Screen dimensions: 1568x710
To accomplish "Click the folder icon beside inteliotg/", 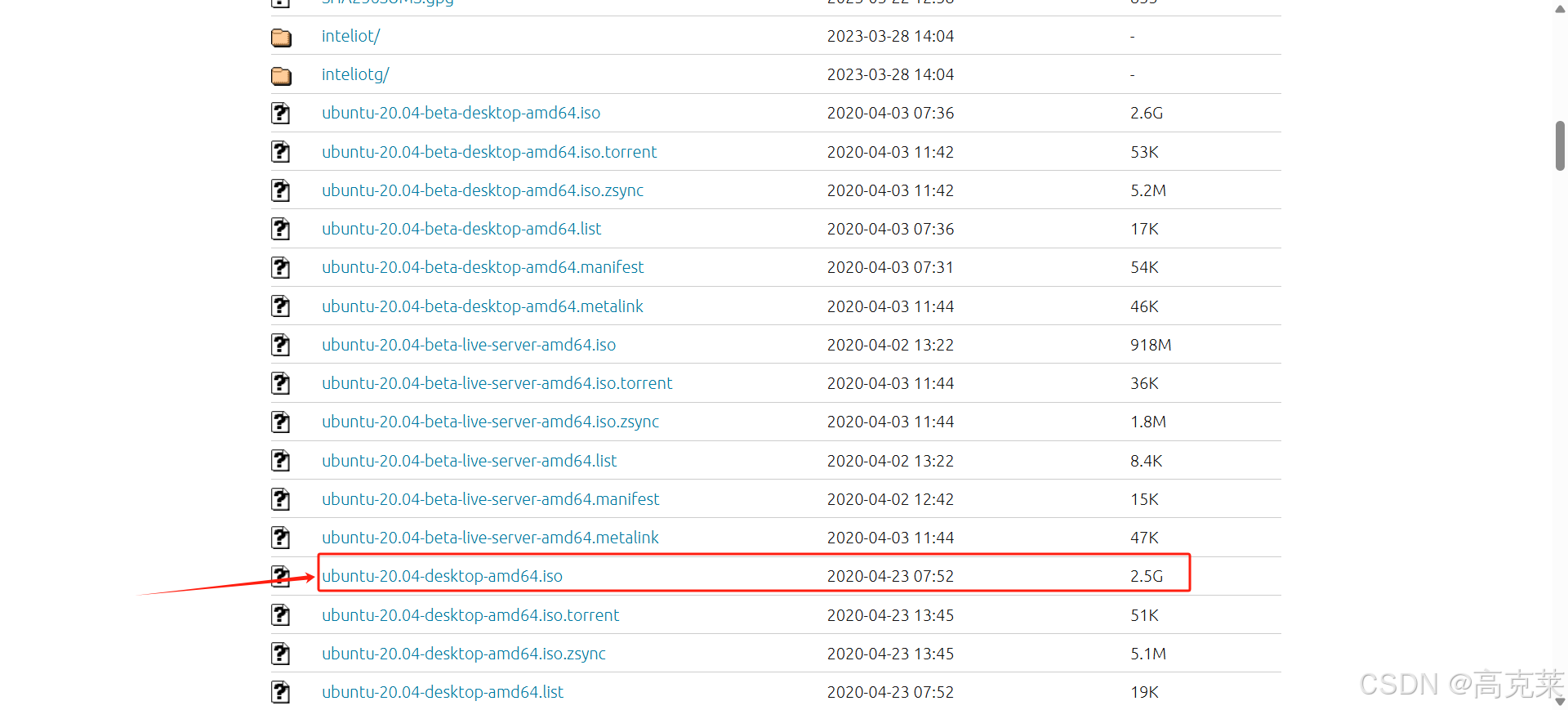I will click(281, 75).
